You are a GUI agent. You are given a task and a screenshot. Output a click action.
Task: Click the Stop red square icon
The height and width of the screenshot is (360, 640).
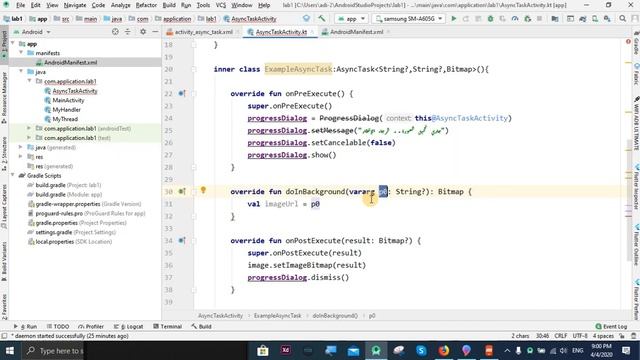[x=539, y=19]
